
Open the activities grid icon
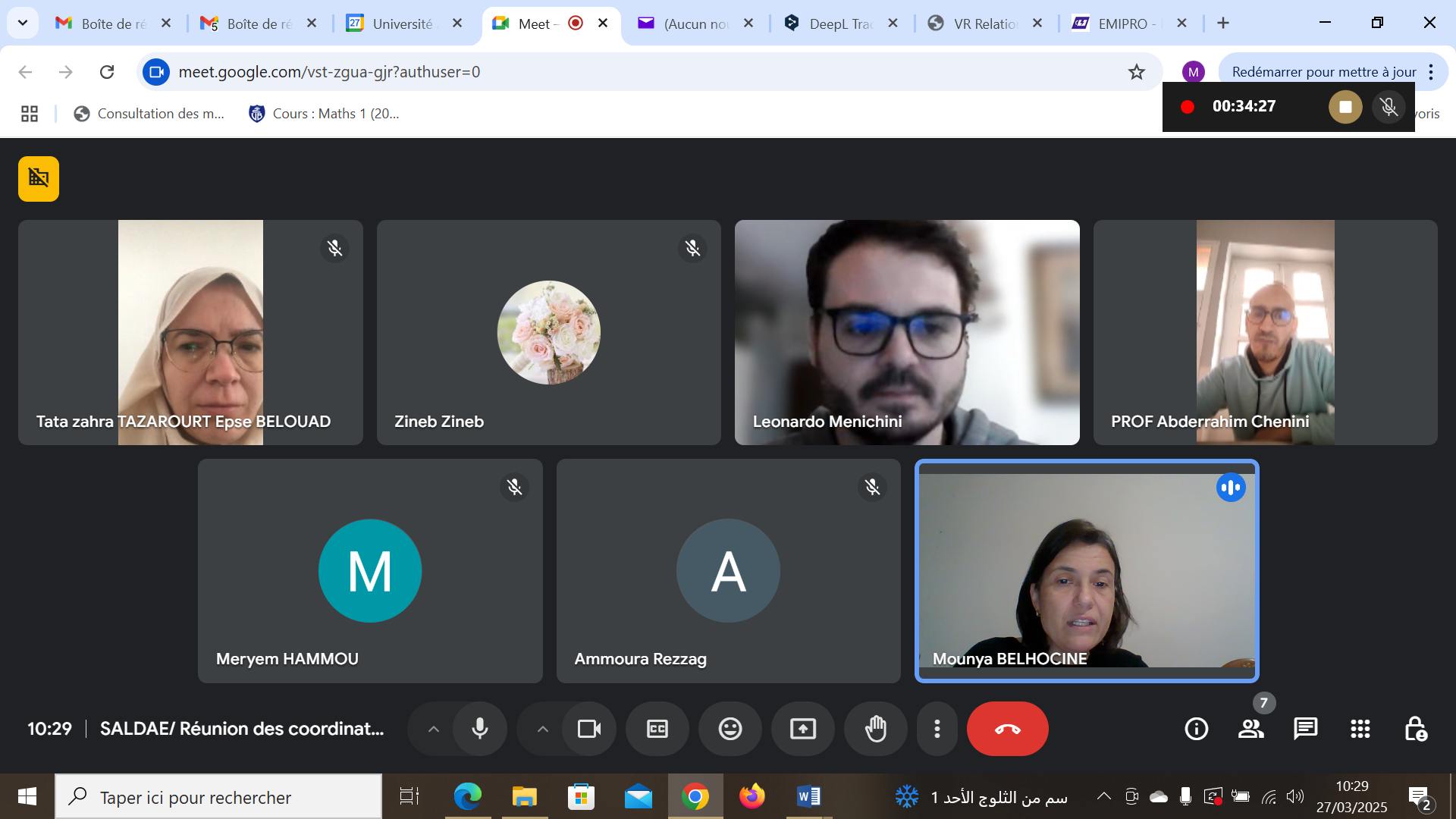(x=1360, y=729)
